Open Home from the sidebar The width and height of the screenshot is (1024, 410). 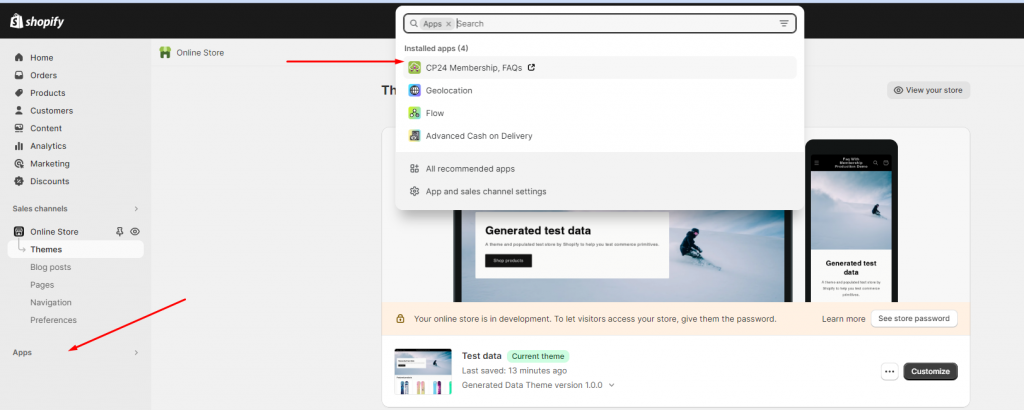(42, 57)
